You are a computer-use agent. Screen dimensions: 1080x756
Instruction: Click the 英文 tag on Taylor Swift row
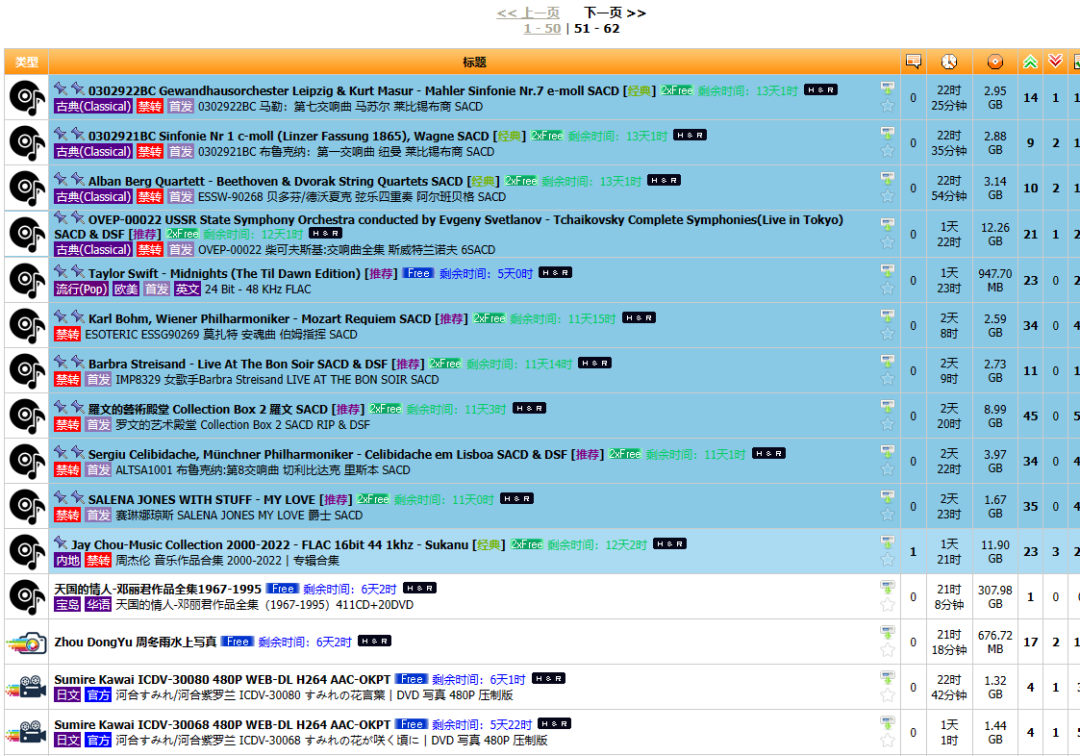point(187,289)
